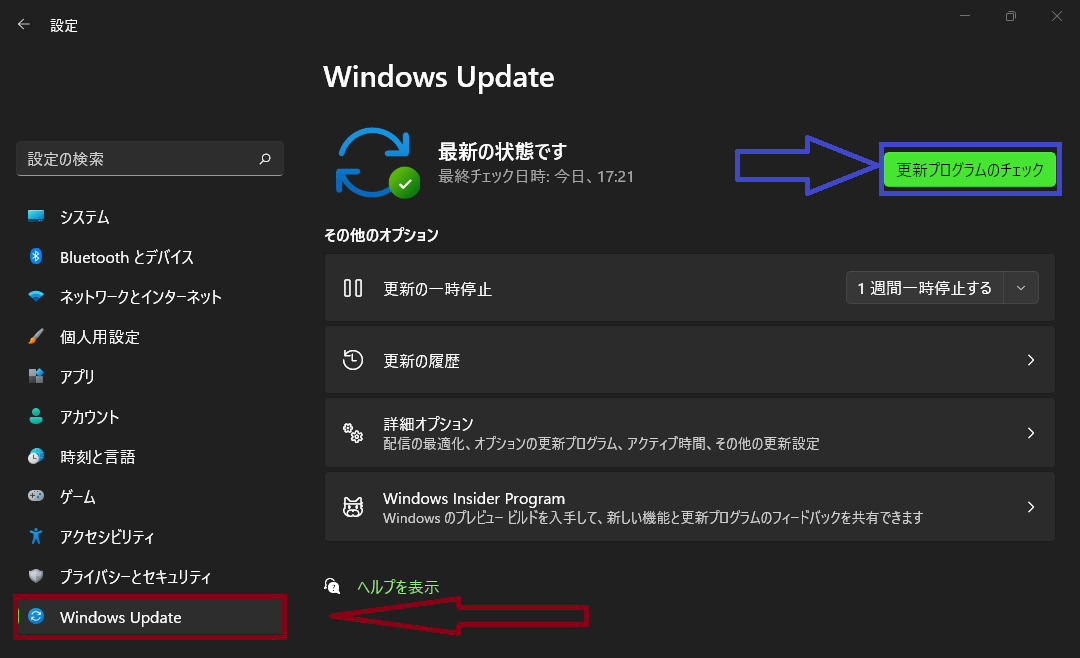Image resolution: width=1080 pixels, height=658 pixels.
Task: Click the back arrow icon
Action: (24, 25)
